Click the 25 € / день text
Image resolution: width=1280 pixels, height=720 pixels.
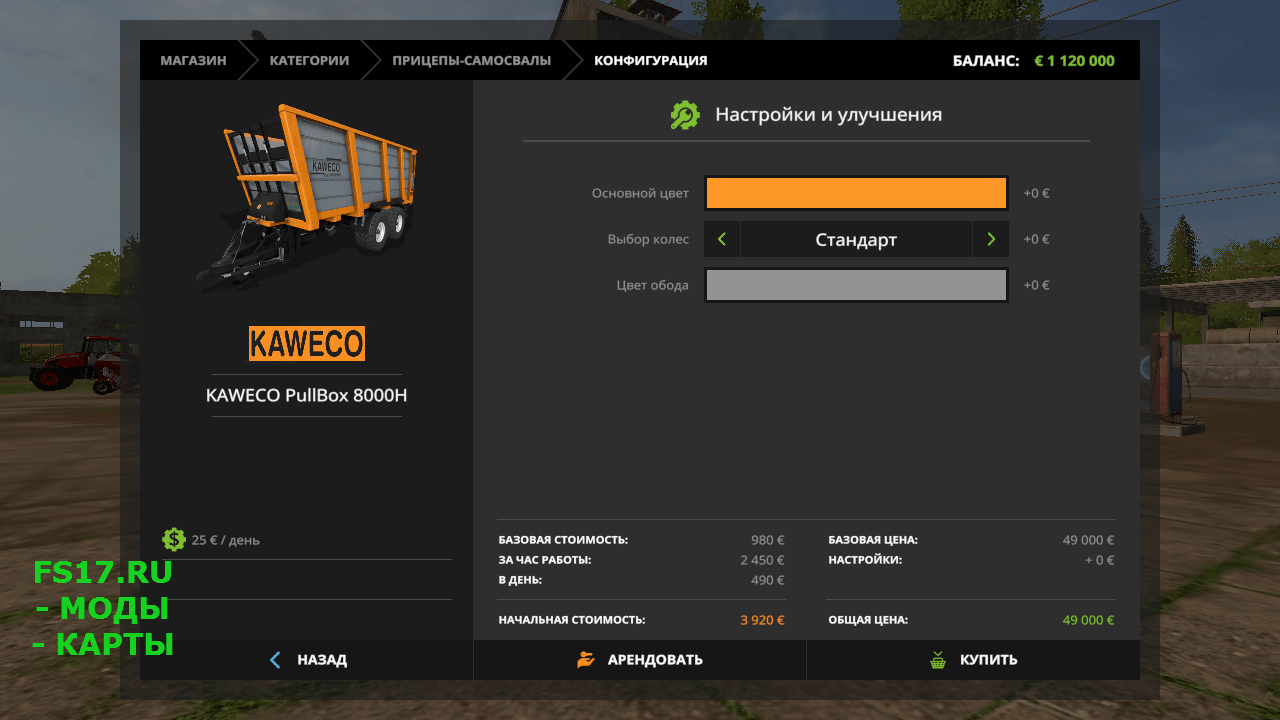tap(225, 540)
